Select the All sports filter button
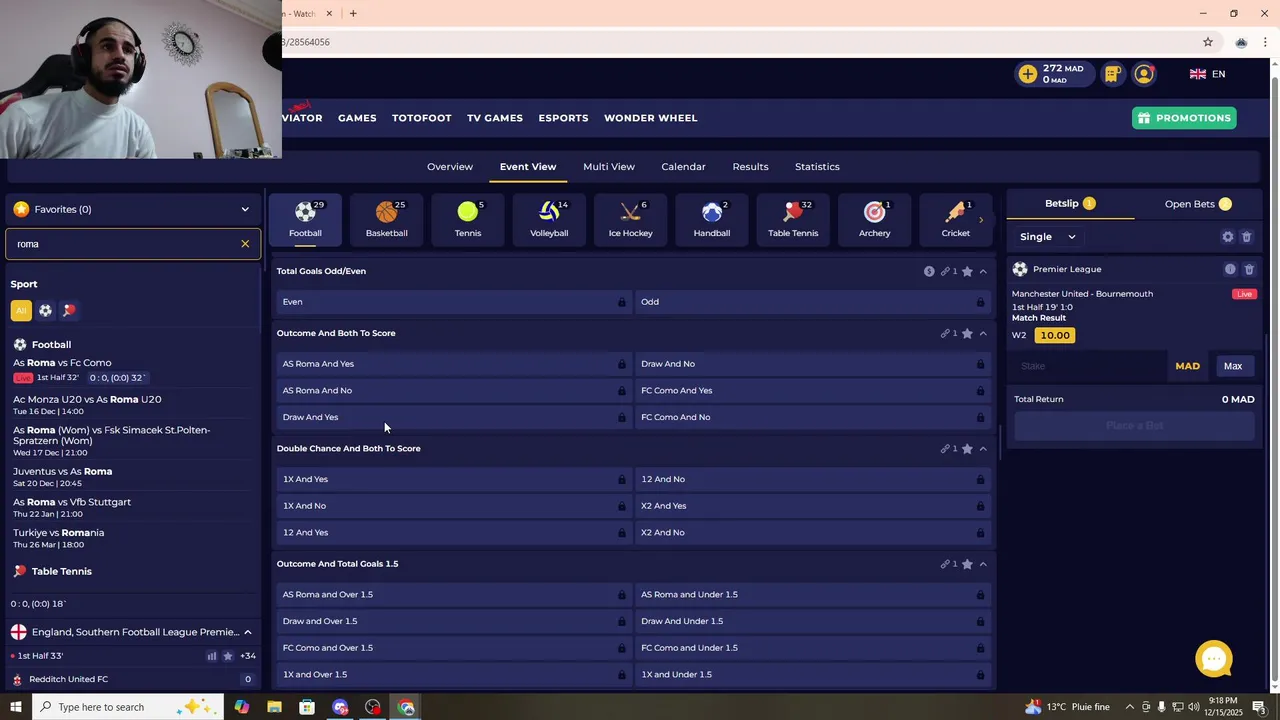 click(21, 310)
